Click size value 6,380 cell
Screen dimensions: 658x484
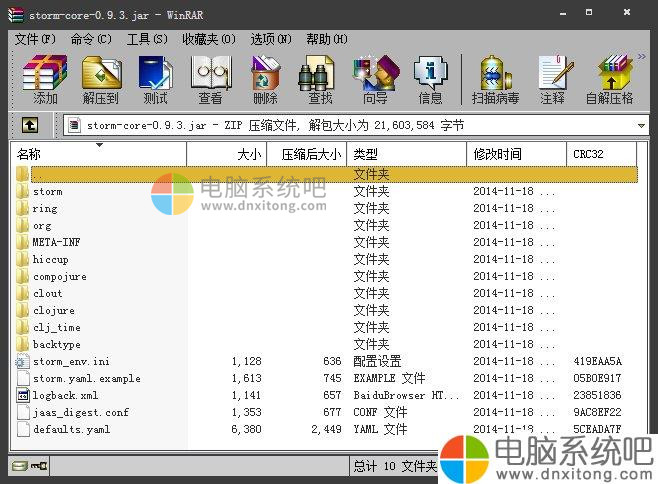point(246,429)
